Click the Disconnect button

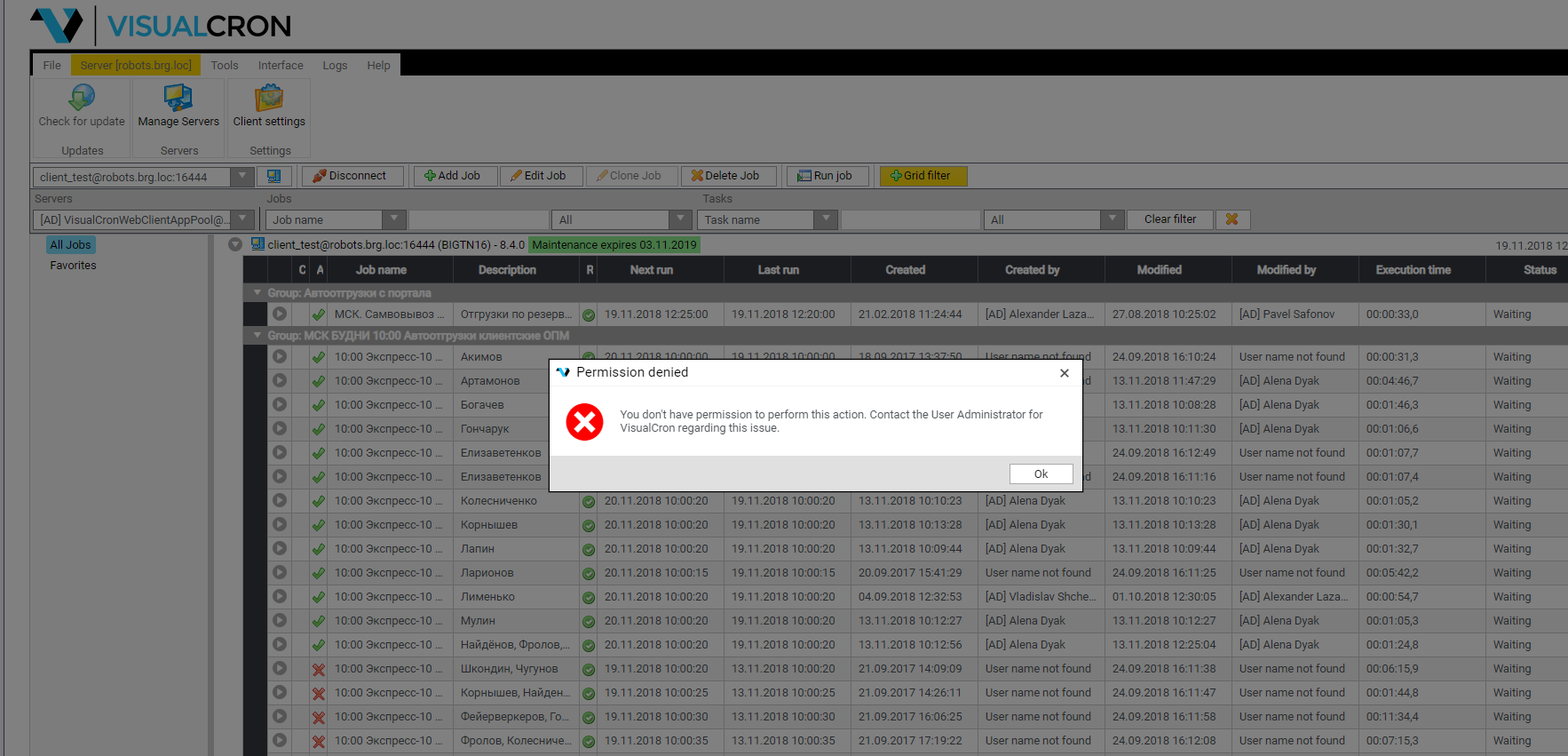click(x=352, y=176)
